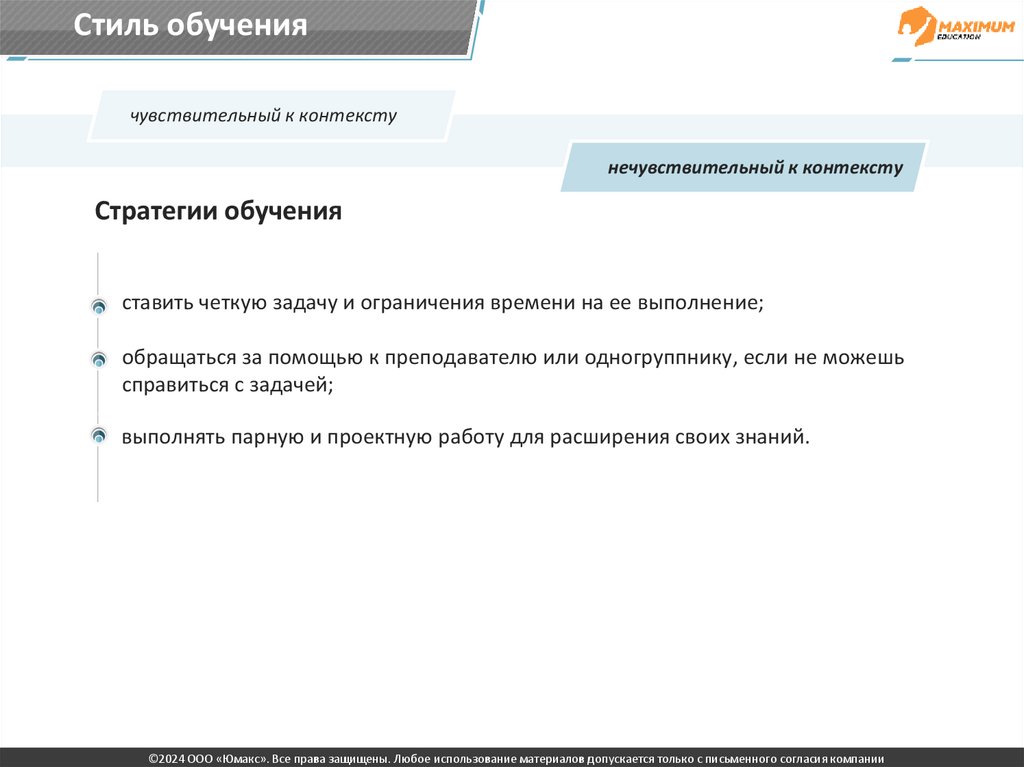
Task: Click the Maximum Education logo
Action: click(956, 27)
